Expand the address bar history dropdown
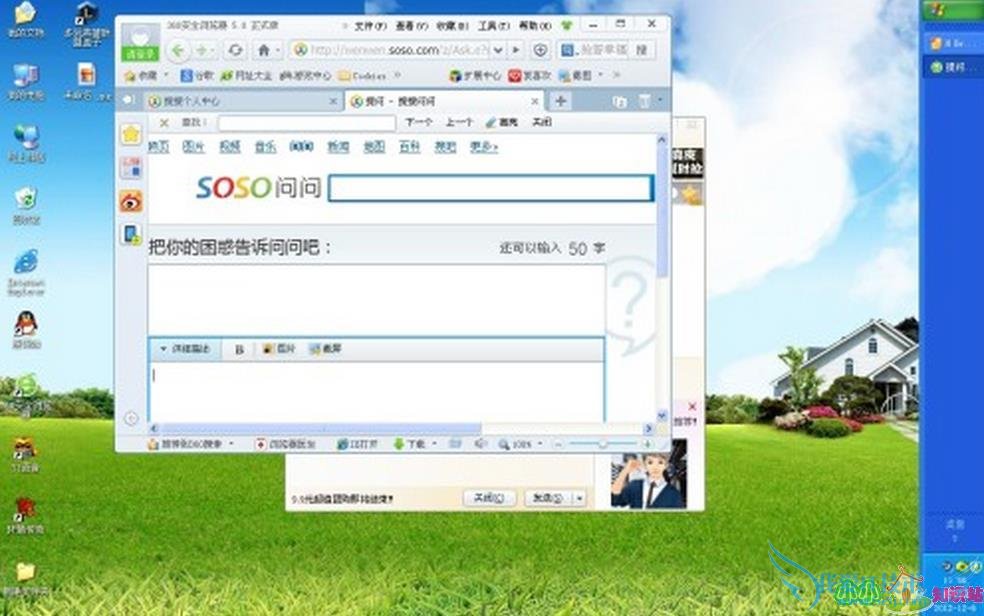Viewport: 984px width, 616px height. [498, 50]
